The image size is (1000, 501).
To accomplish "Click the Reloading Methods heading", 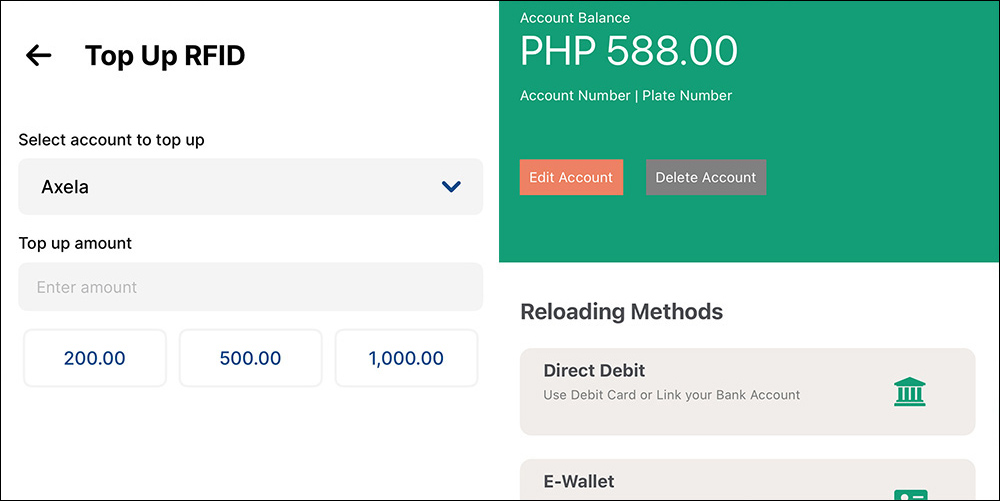I will (622, 312).
